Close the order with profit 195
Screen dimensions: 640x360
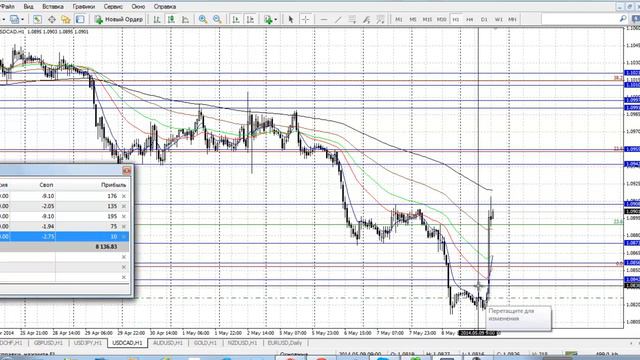(x=124, y=216)
